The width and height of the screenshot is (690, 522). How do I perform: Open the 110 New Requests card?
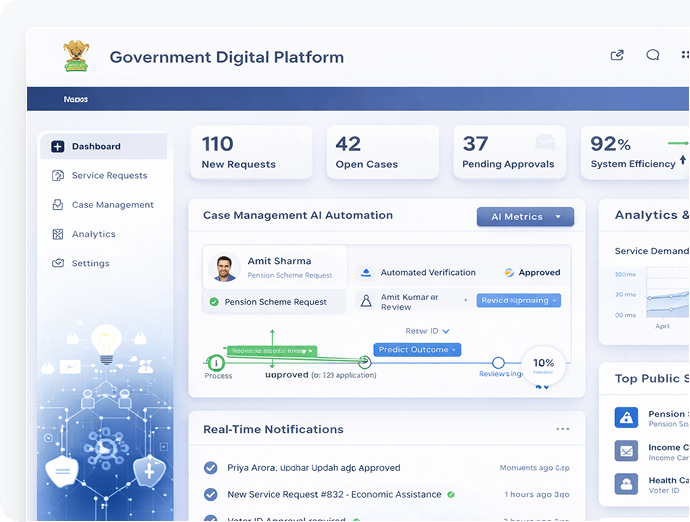(251, 152)
